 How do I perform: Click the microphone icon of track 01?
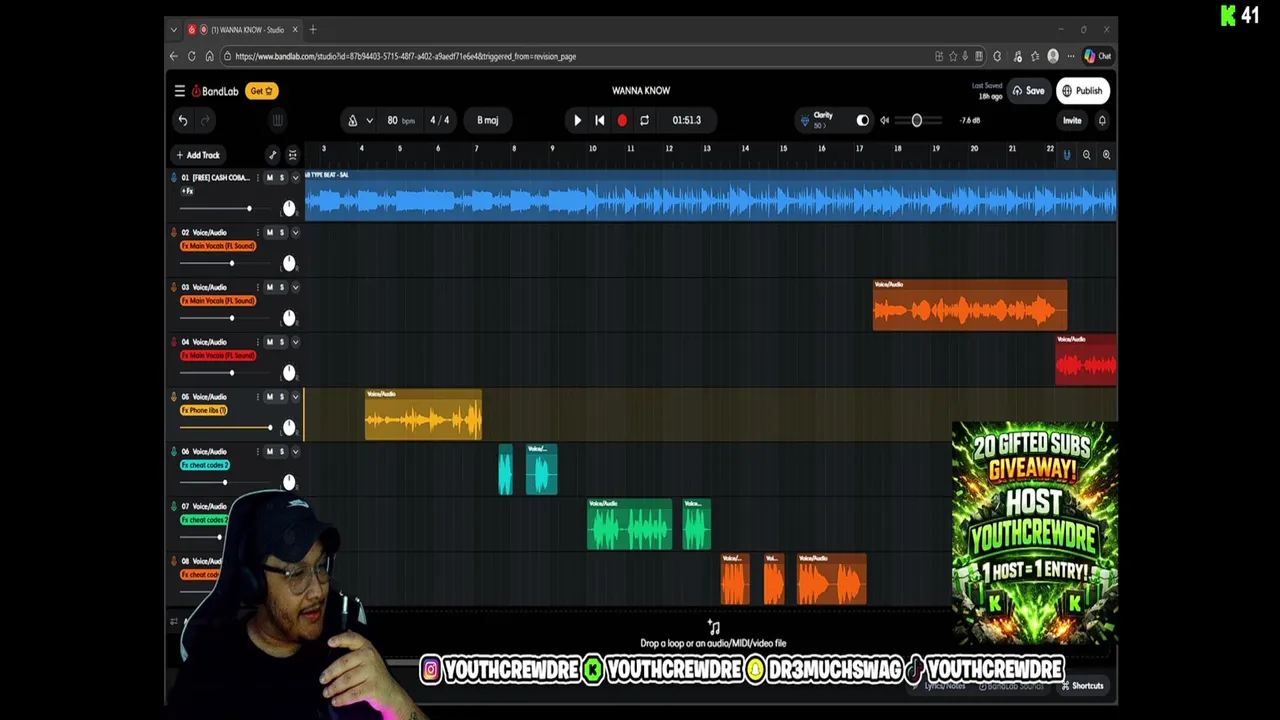point(174,178)
